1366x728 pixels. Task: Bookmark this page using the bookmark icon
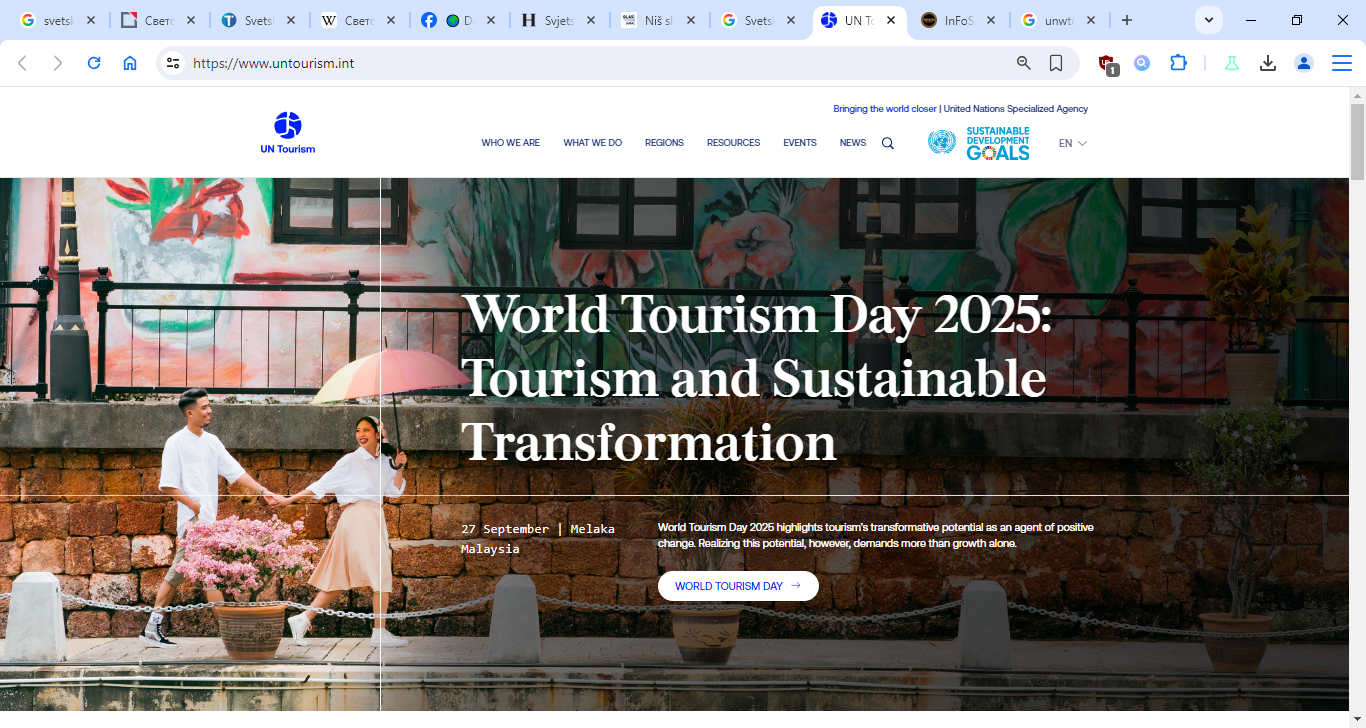(x=1056, y=63)
